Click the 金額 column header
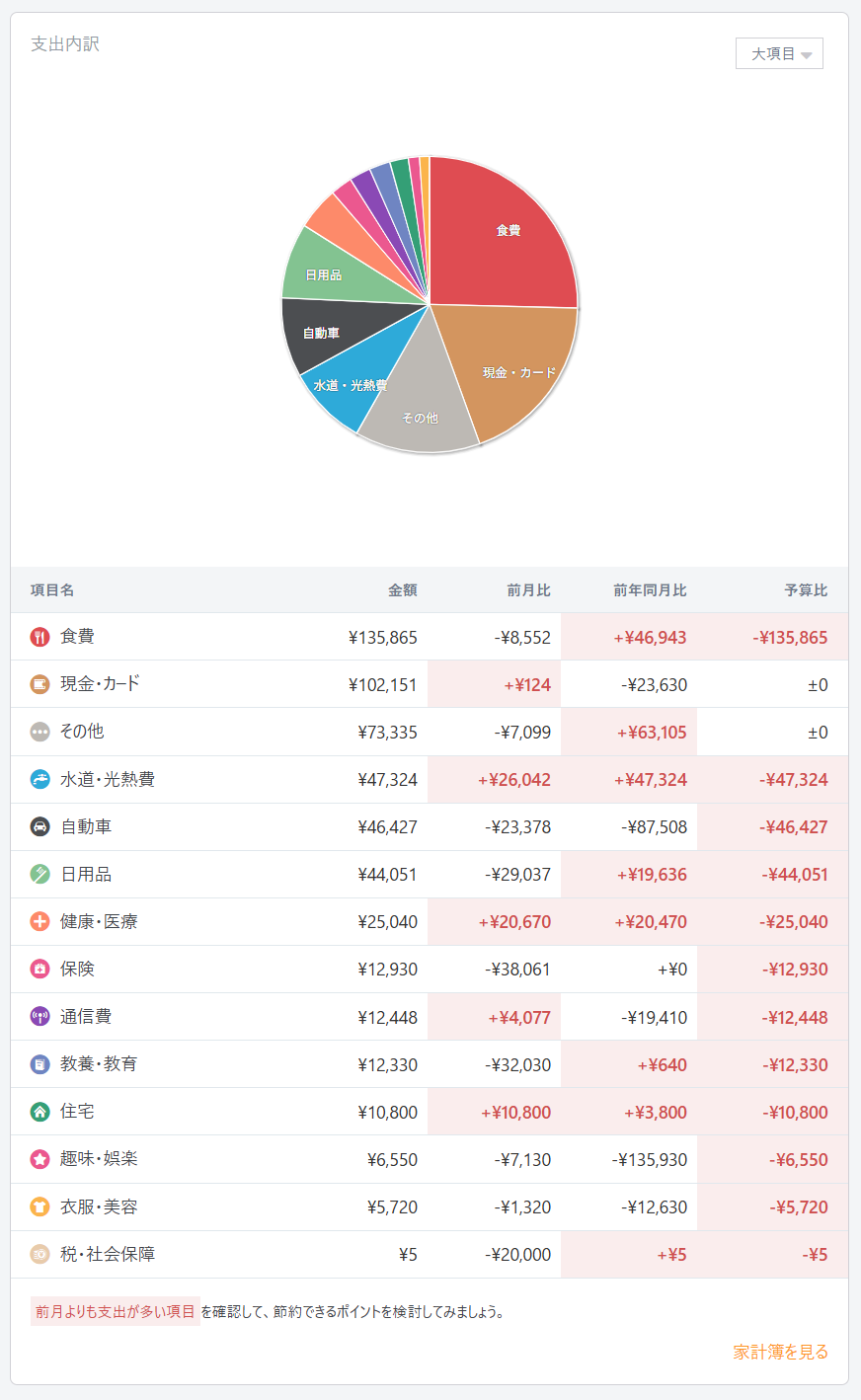Screen dimensions: 861x1400 (402, 590)
